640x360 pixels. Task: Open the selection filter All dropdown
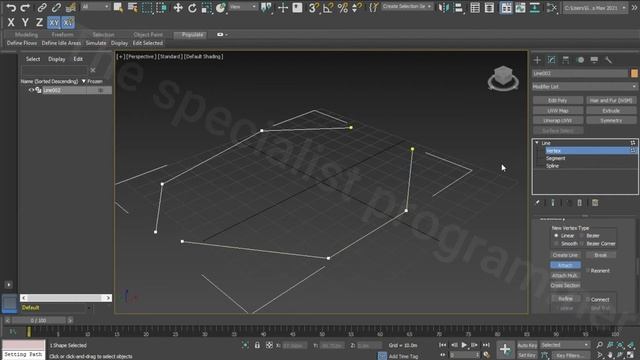(x=96, y=7)
